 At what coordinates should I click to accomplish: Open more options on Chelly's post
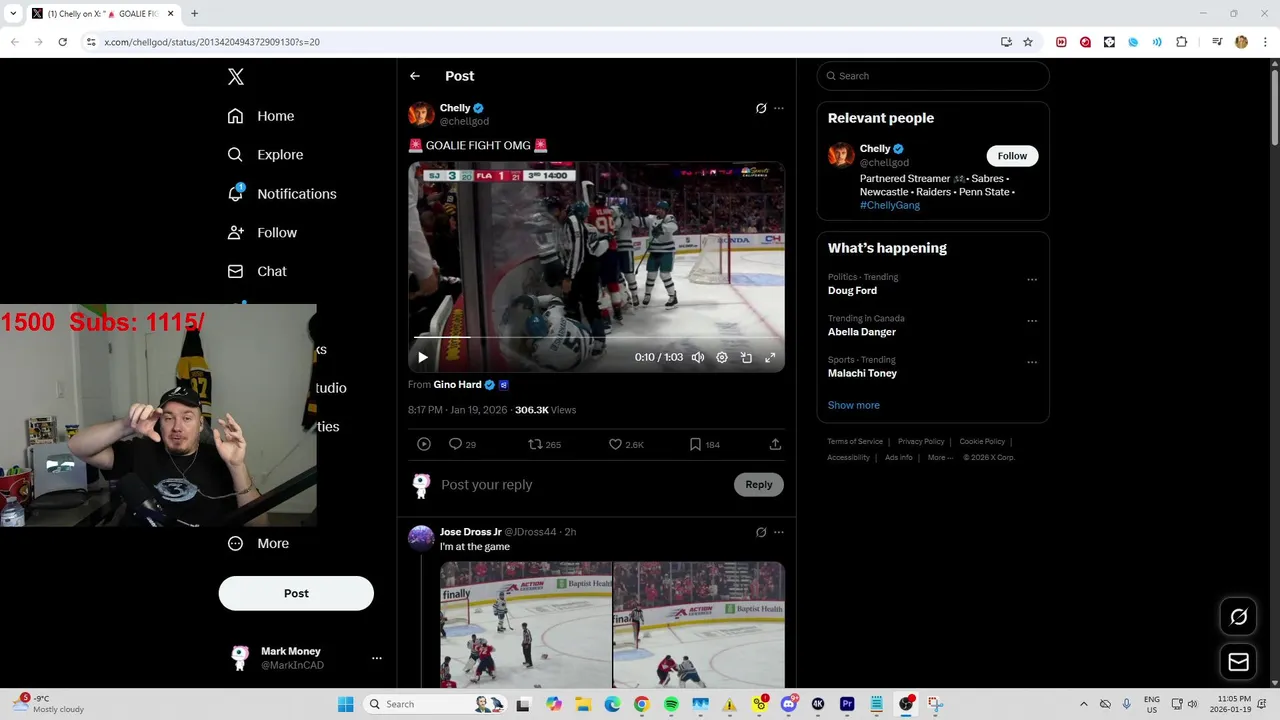[x=779, y=108]
